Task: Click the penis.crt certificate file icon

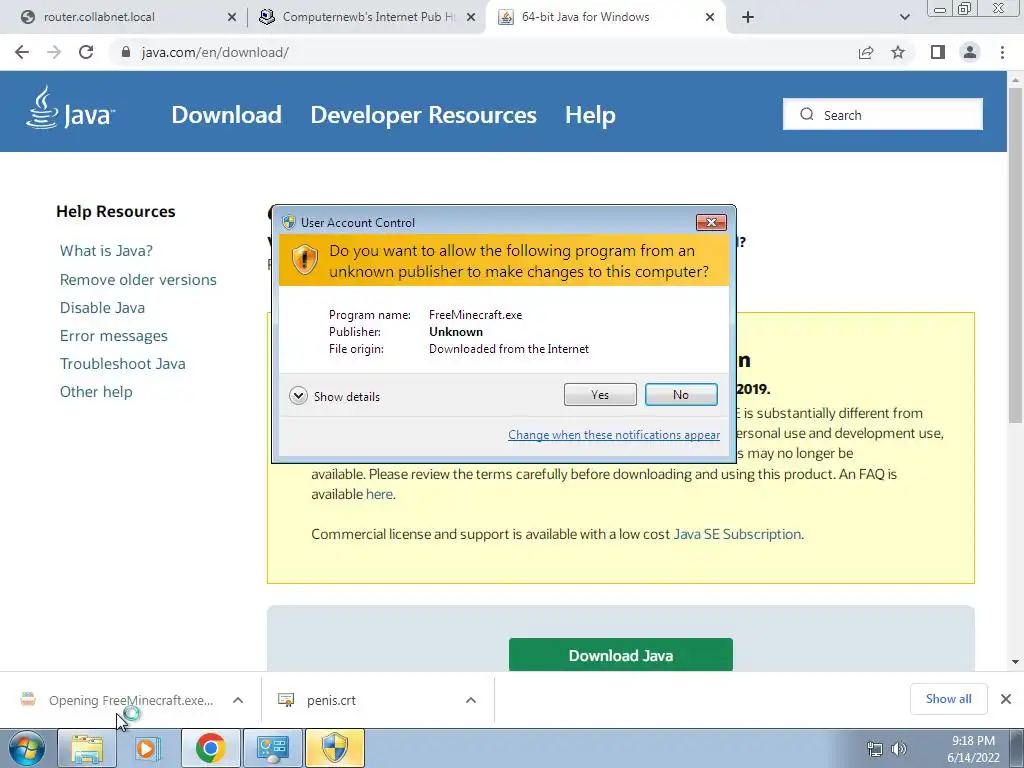Action: (x=286, y=700)
